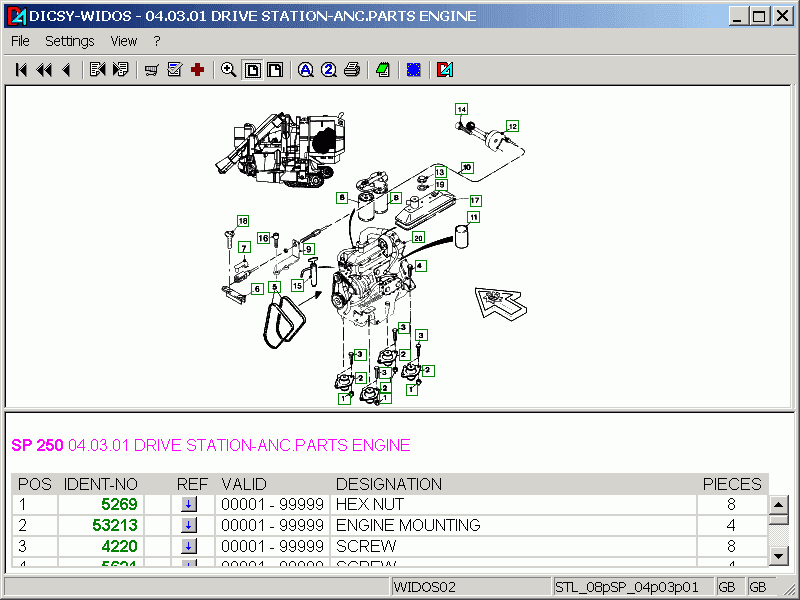This screenshot has width=800, height=600.
Task: Open ident number 5269 link
Action: pyautogui.click(x=119, y=504)
